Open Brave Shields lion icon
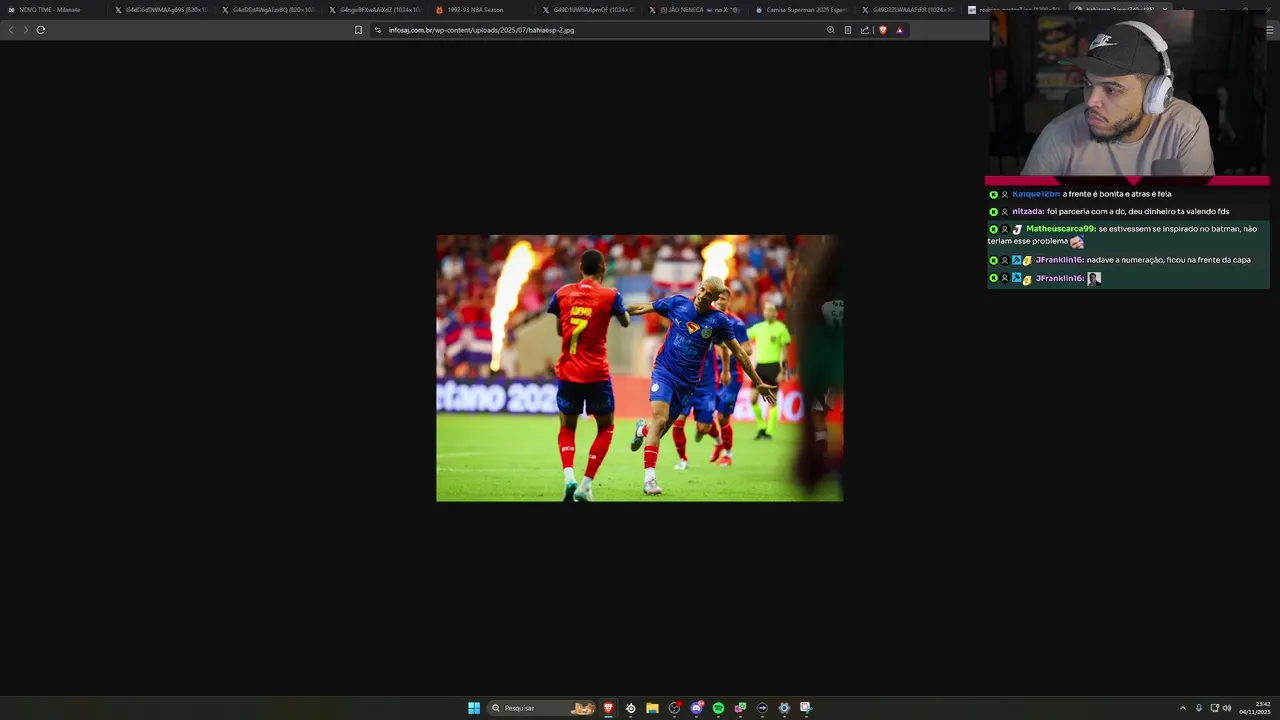The width and height of the screenshot is (1280, 720). [x=882, y=30]
